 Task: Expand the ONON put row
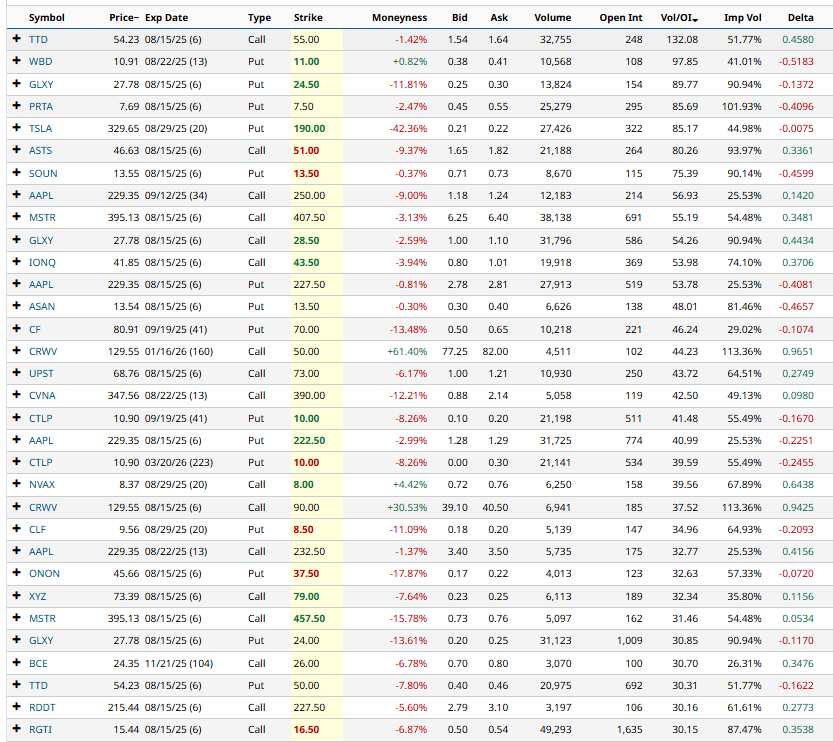coord(16,573)
